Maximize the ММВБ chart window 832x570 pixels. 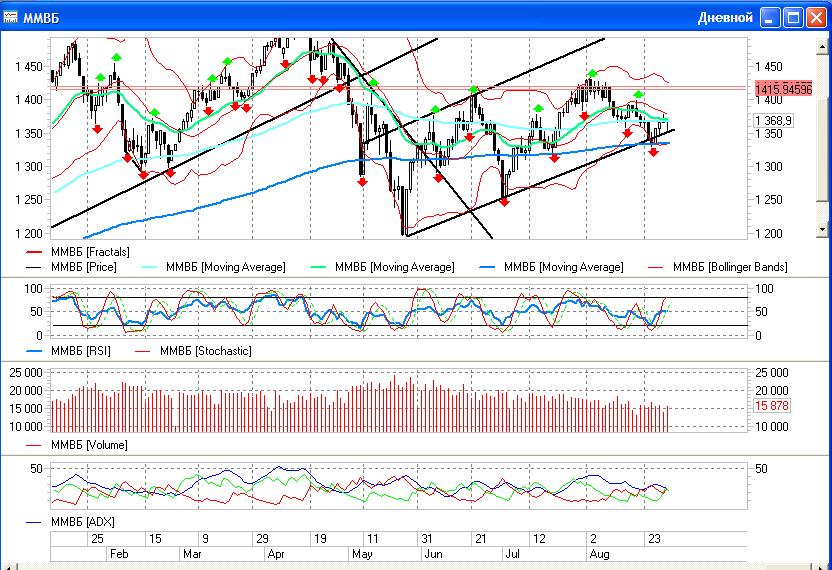coord(794,18)
